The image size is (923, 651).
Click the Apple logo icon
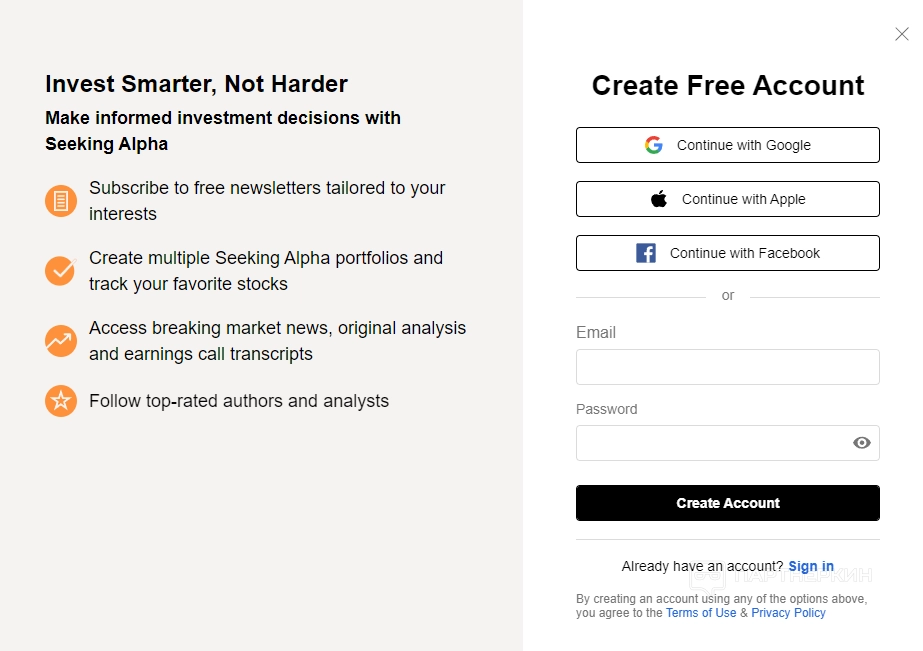click(x=659, y=199)
